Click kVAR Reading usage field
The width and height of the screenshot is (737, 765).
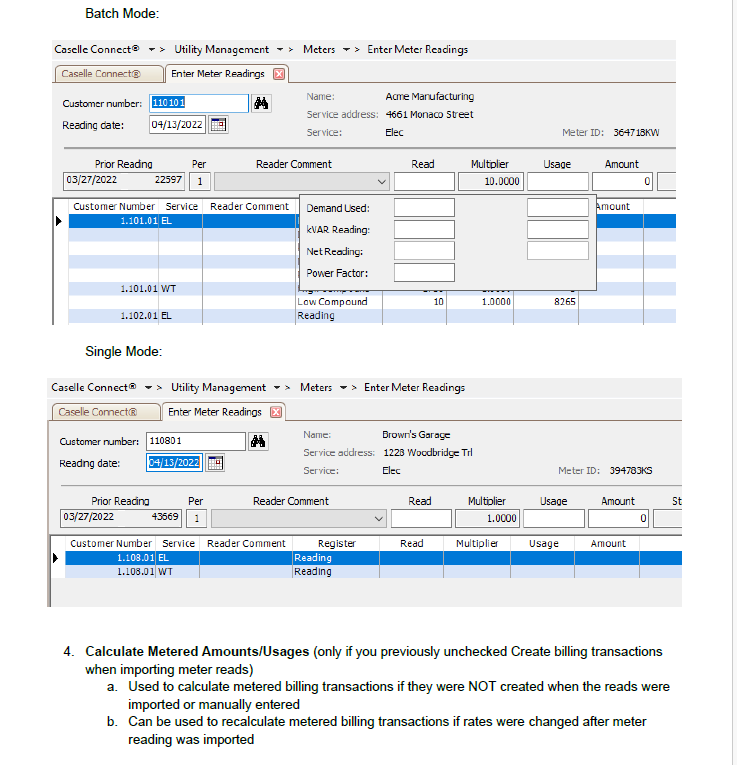click(558, 229)
